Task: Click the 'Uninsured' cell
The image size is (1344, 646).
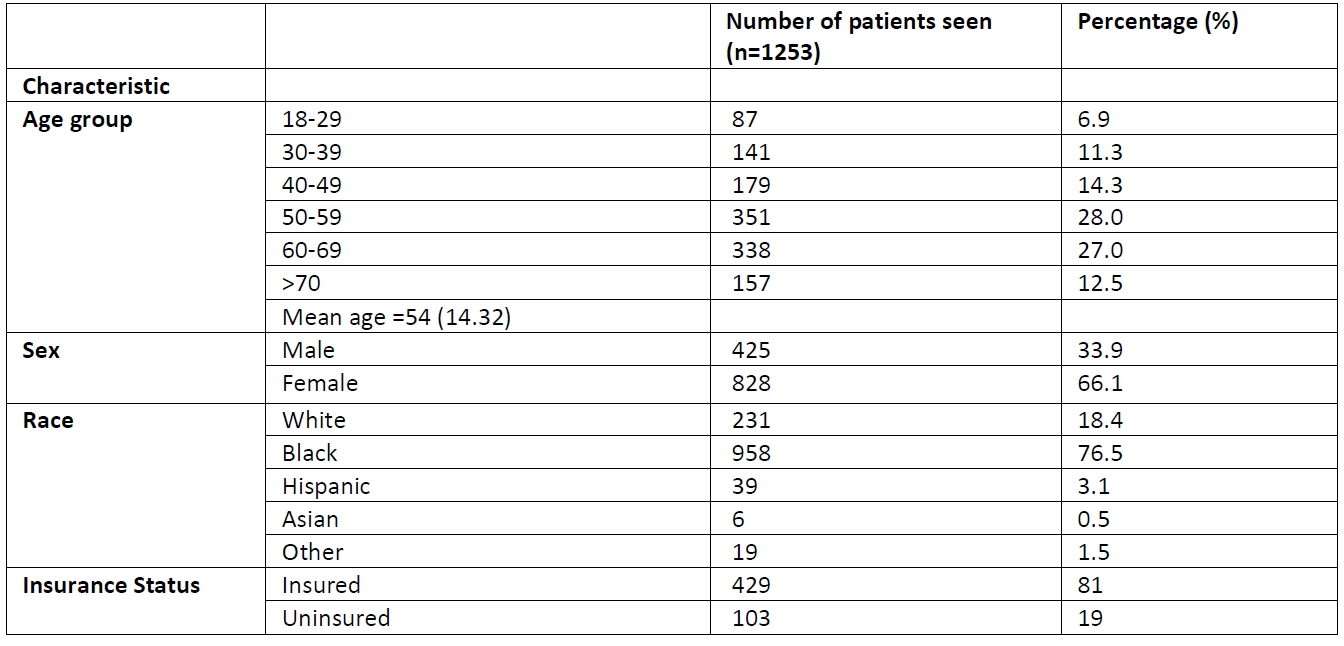Action: click(336, 618)
